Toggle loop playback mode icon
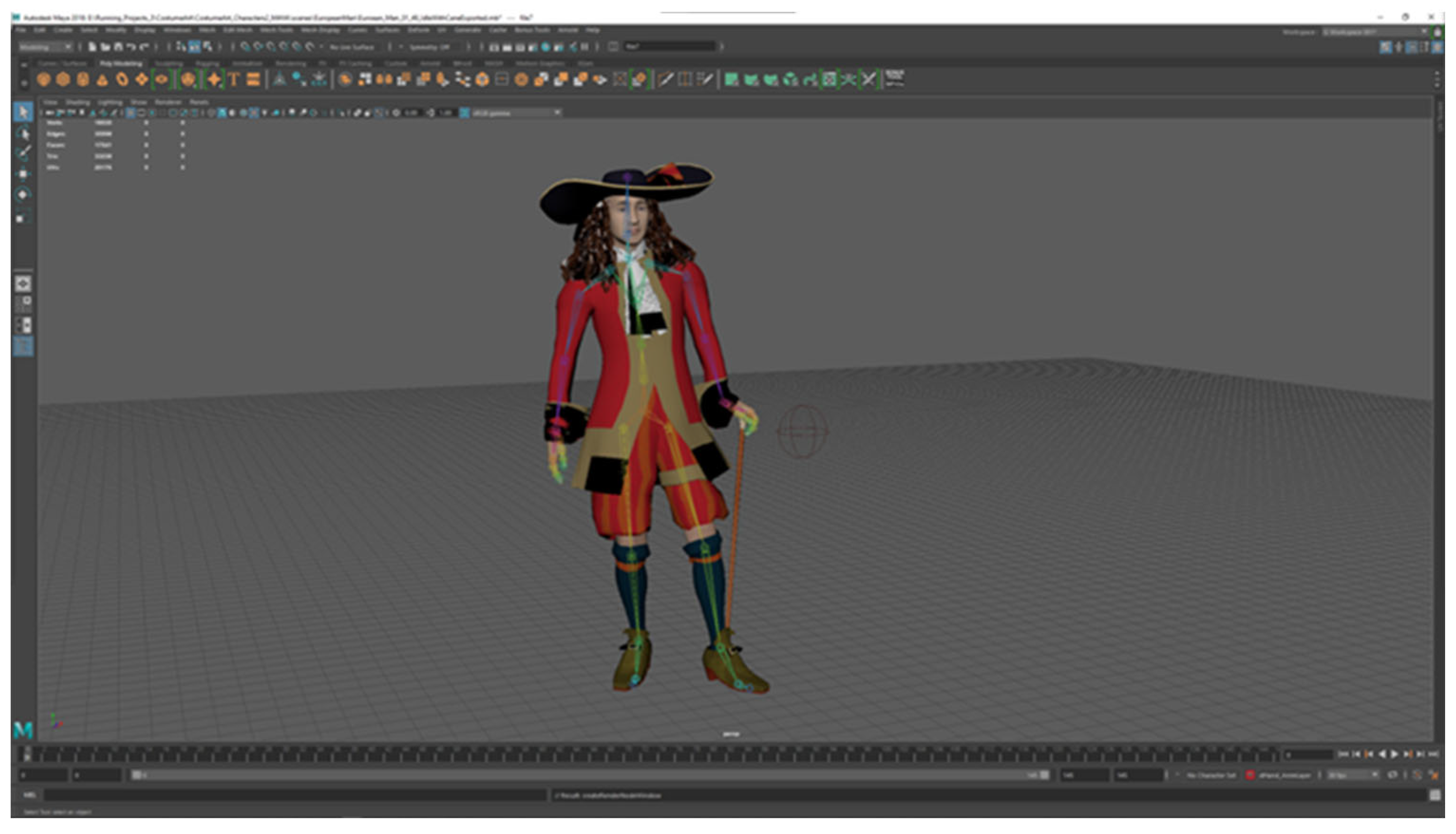Image resolution: width=1456 pixels, height=834 pixels. pyautogui.click(x=1392, y=775)
